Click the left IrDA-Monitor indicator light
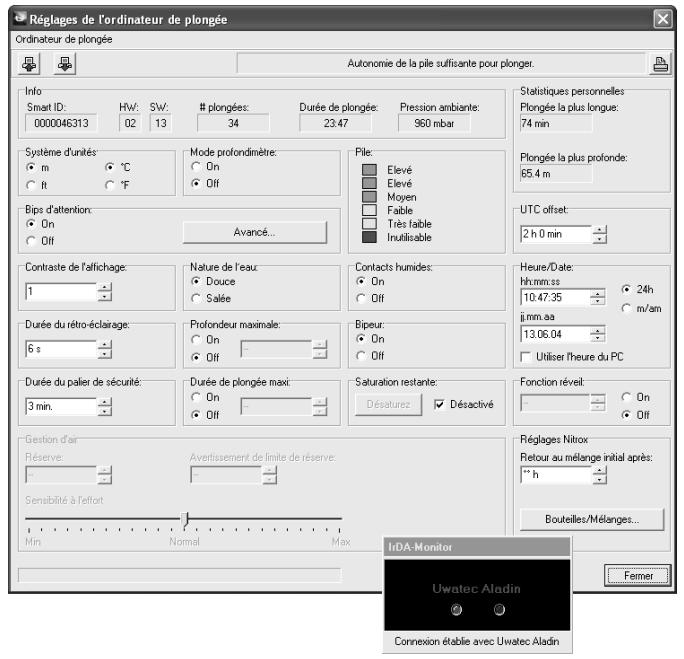 [456, 609]
